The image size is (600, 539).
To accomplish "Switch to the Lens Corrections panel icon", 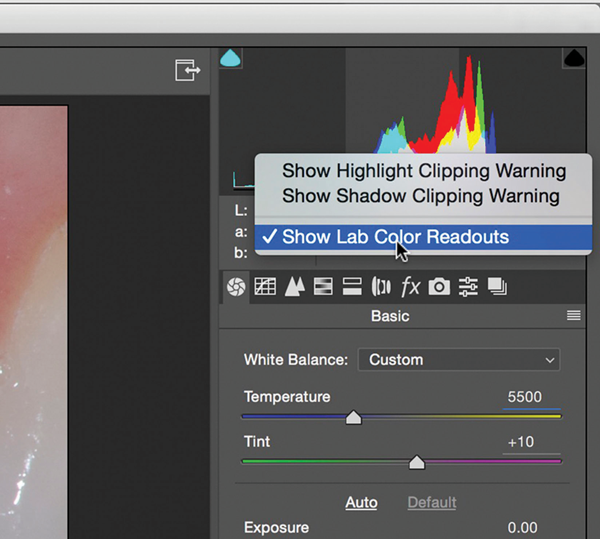I will click(x=381, y=287).
